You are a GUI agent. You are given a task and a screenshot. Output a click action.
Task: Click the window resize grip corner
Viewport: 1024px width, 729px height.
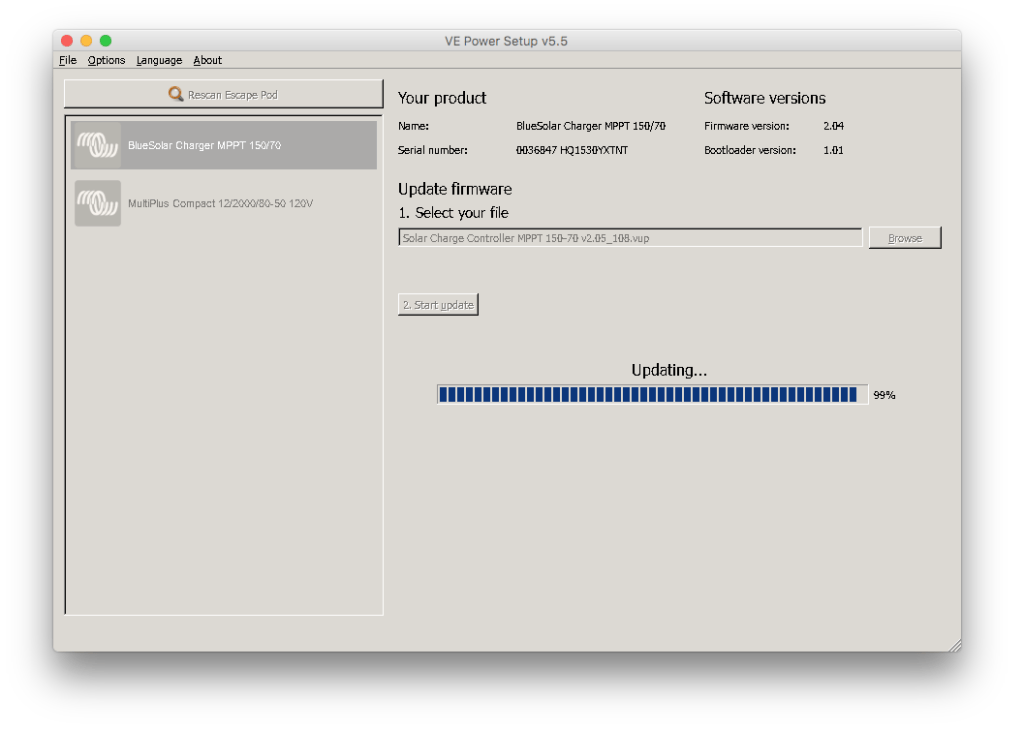(955, 645)
